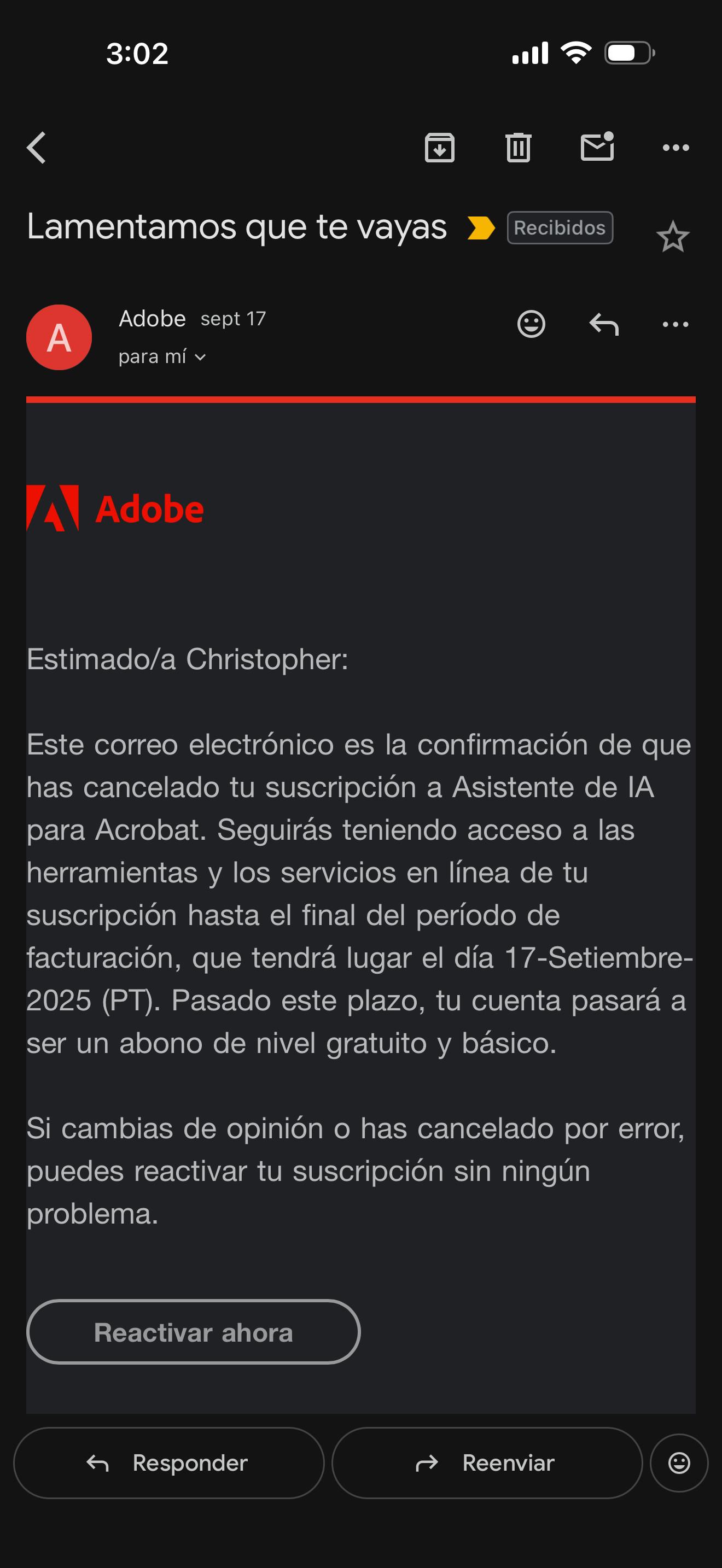Delete the email with trash icon
Screen dimensions: 722x1568
[518, 148]
